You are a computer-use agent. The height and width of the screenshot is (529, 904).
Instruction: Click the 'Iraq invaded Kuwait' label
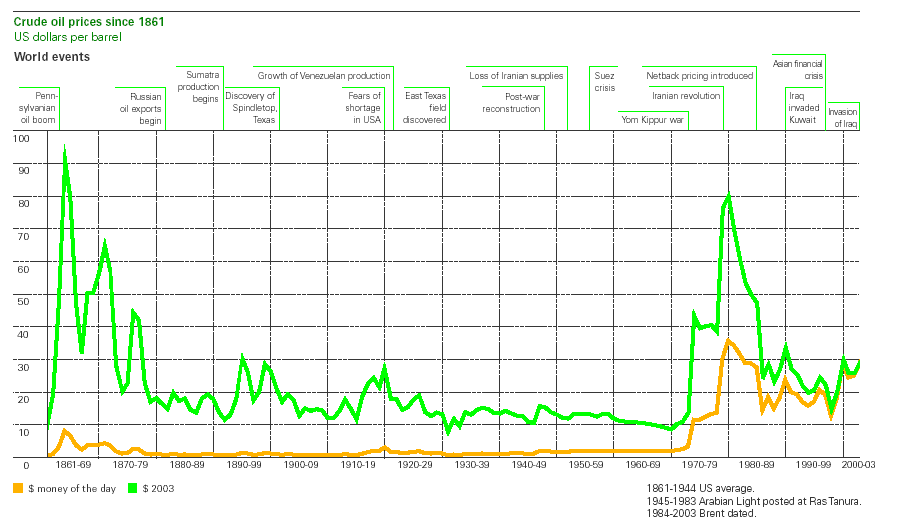(x=804, y=108)
